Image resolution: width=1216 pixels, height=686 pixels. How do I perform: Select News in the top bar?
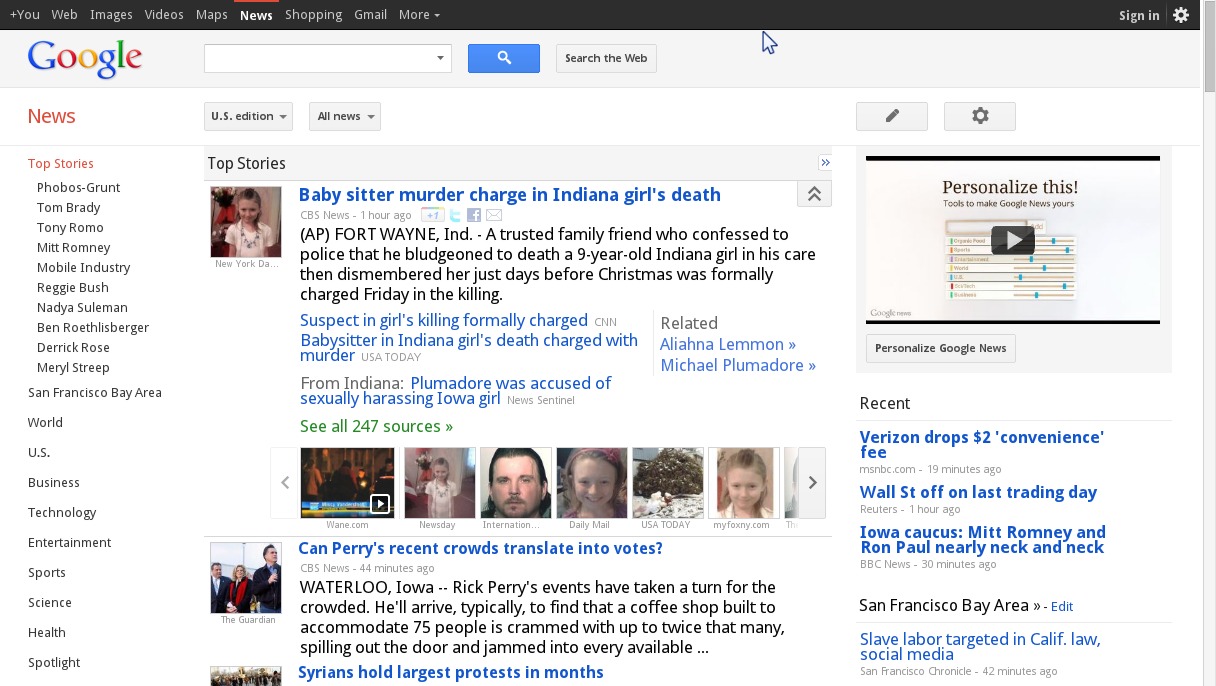(x=256, y=15)
